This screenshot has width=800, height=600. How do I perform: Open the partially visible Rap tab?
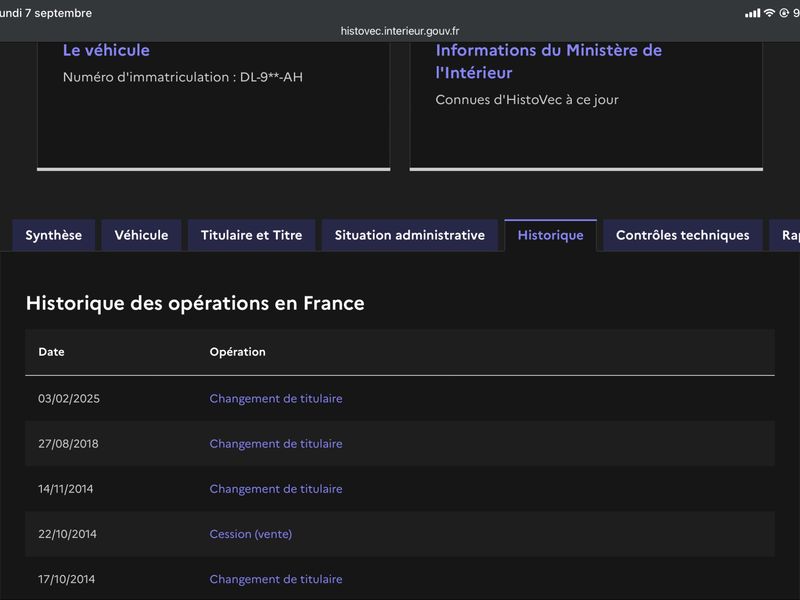tap(785, 235)
